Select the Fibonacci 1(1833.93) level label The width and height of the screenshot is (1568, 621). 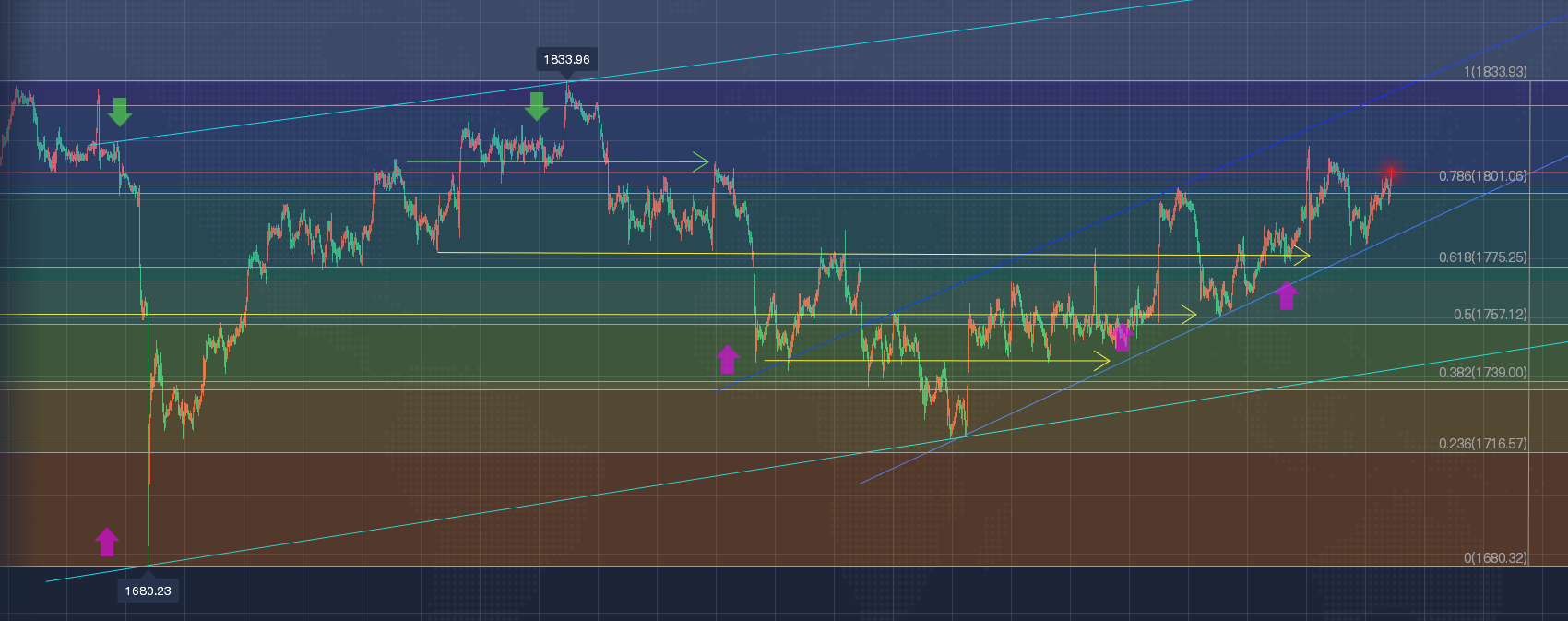tap(1495, 71)
